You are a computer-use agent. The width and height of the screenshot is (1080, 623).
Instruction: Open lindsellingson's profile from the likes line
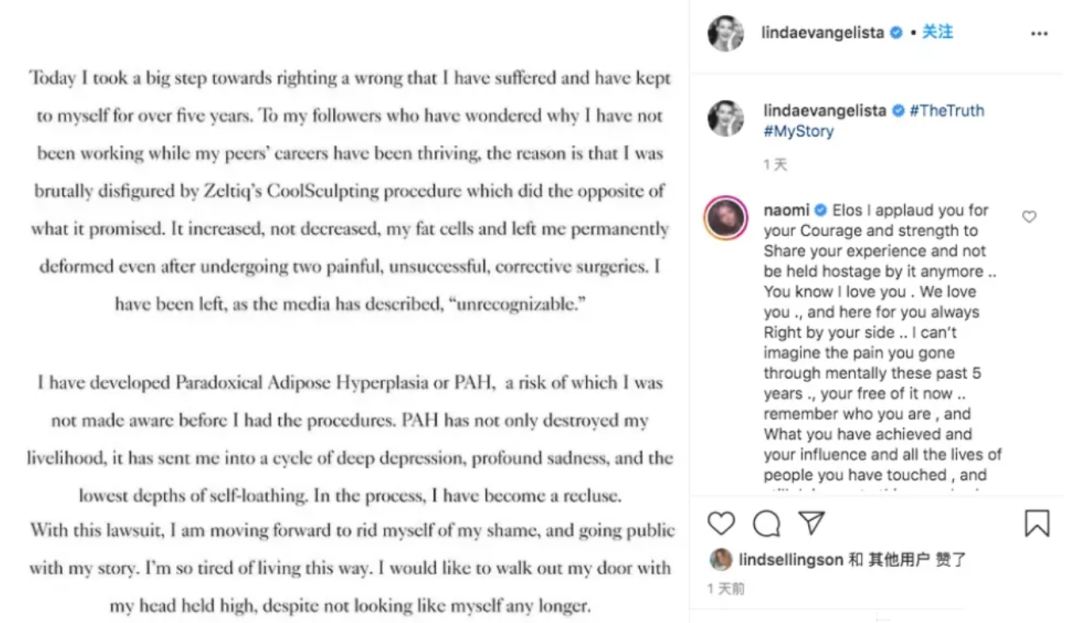[x=790, y=560]
